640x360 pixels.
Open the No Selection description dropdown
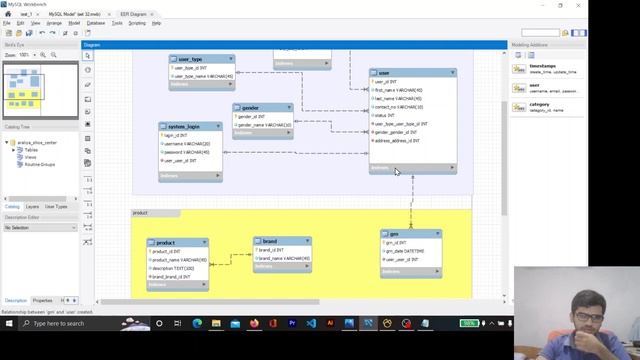40,228
